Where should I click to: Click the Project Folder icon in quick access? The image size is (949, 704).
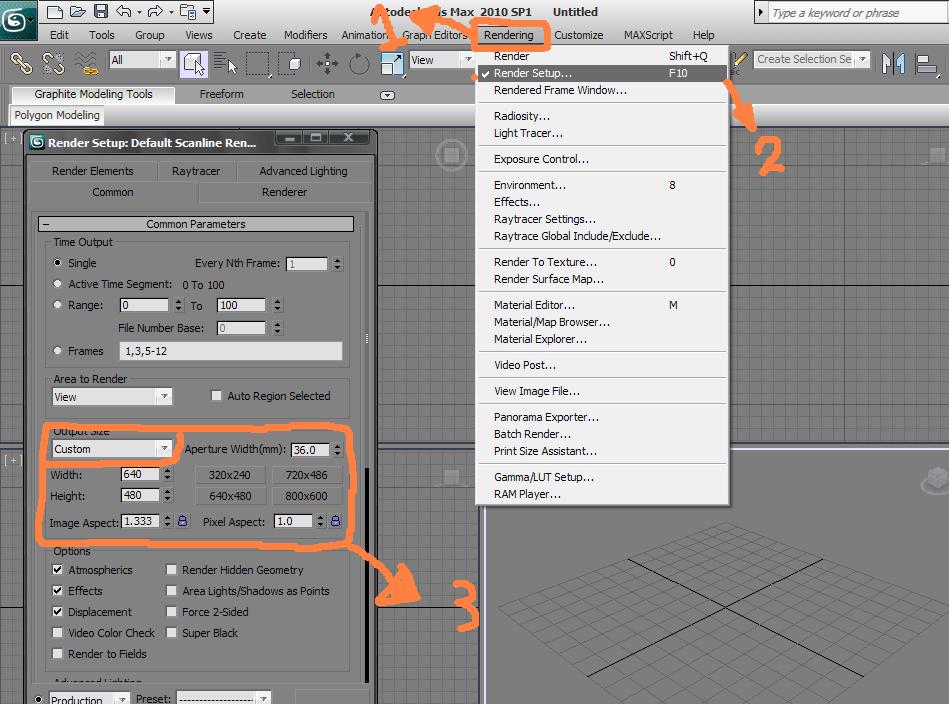(x=188, y=11)
